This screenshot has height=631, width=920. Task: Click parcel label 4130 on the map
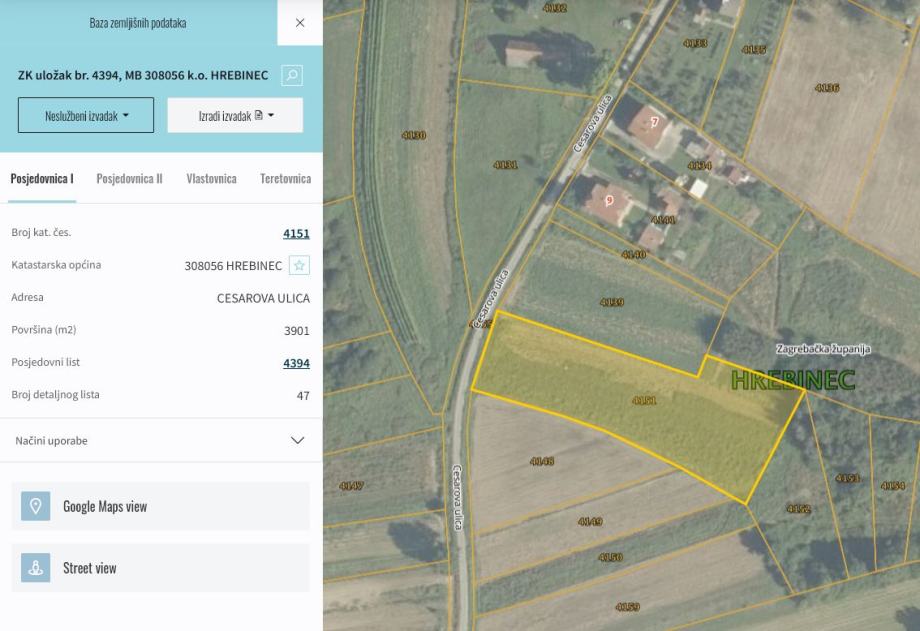[x=414, y=135]
